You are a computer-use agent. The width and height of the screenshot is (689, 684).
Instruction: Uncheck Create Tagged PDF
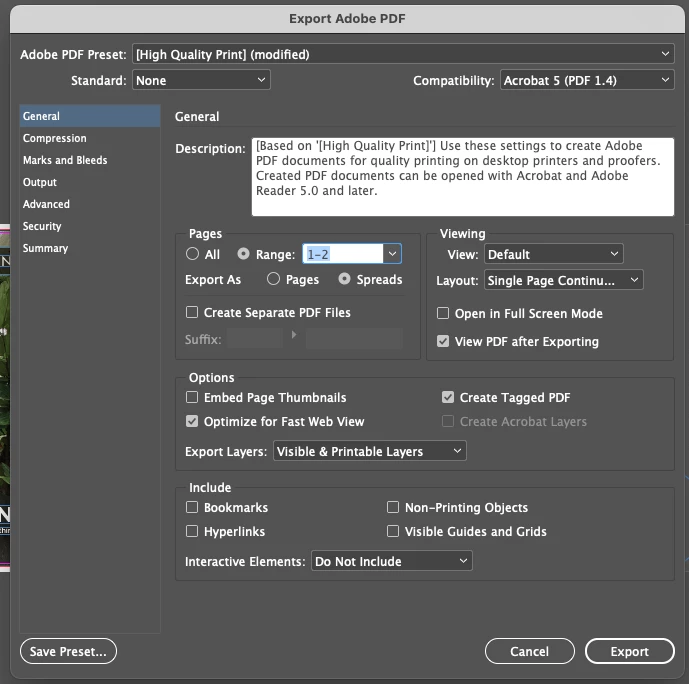[x=448, y=397]
